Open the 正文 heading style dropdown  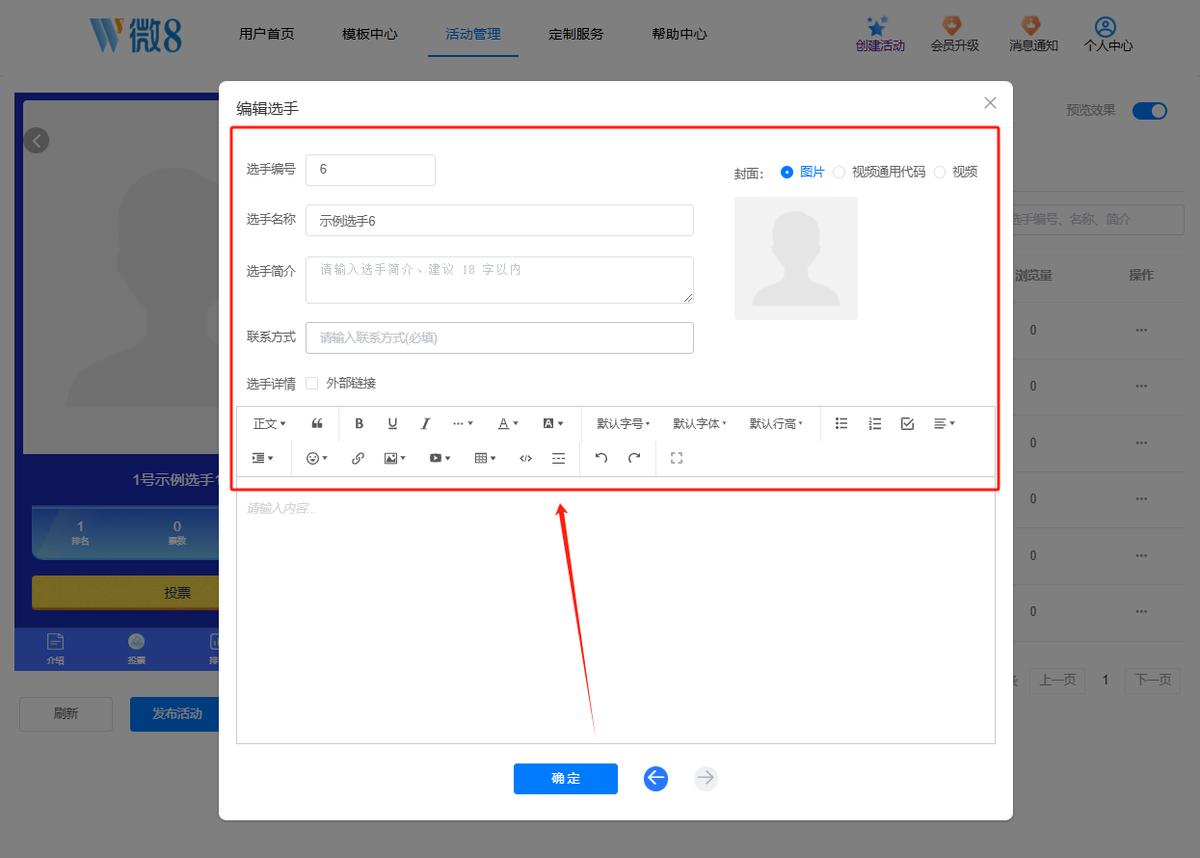pyautogui.click(x=269, y=424)
